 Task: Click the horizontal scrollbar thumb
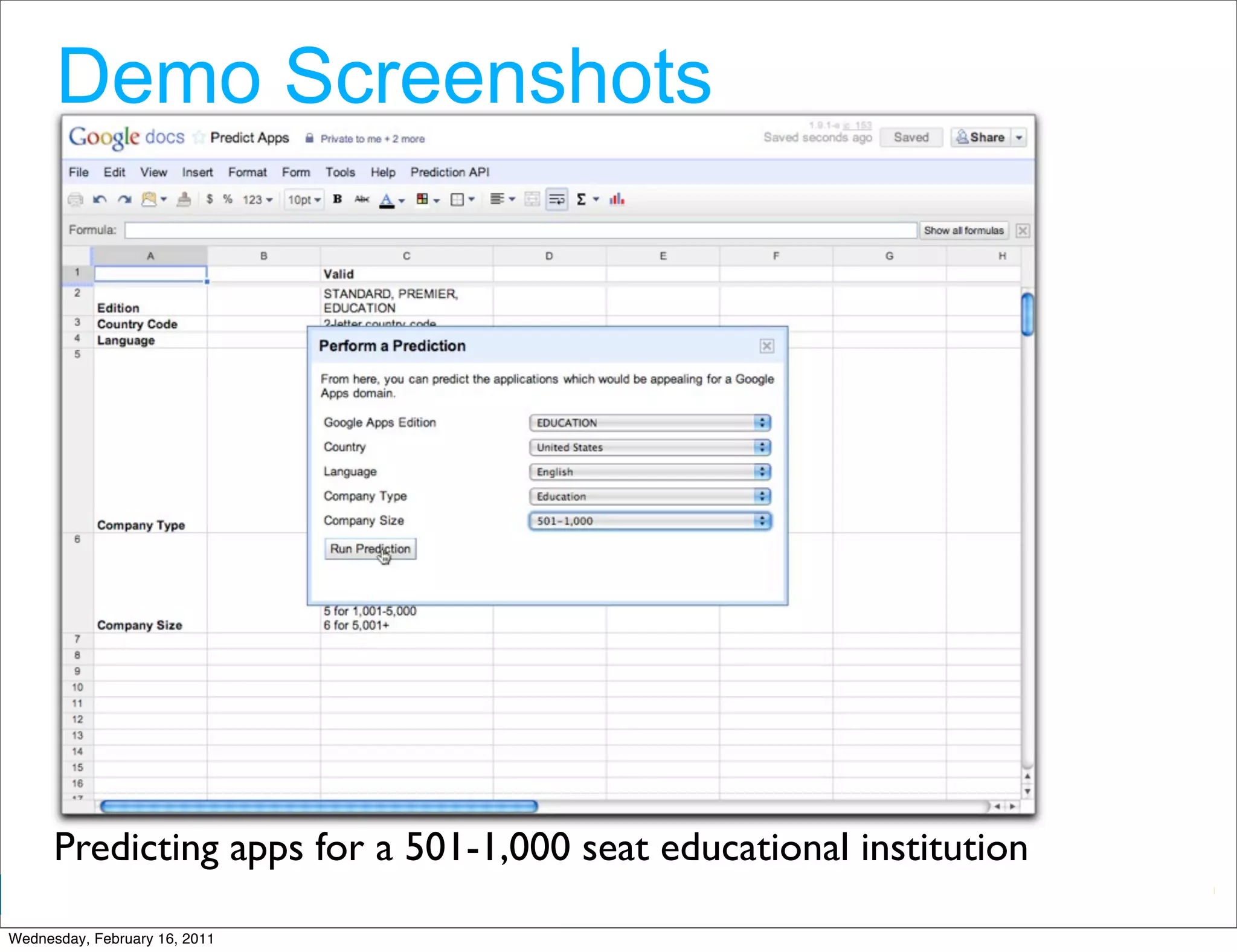pos(319,806)
